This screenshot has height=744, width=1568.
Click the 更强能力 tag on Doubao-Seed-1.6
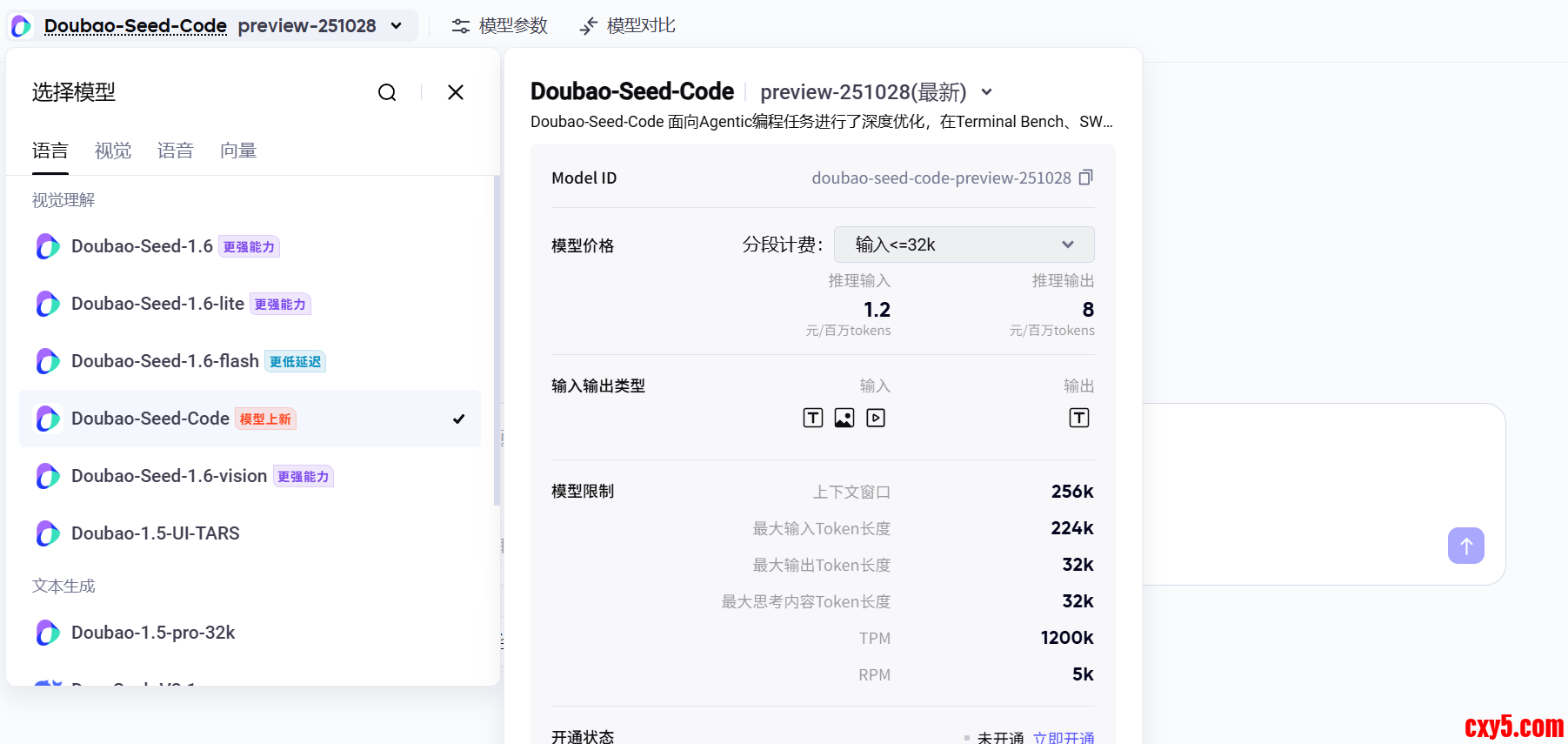249,247
